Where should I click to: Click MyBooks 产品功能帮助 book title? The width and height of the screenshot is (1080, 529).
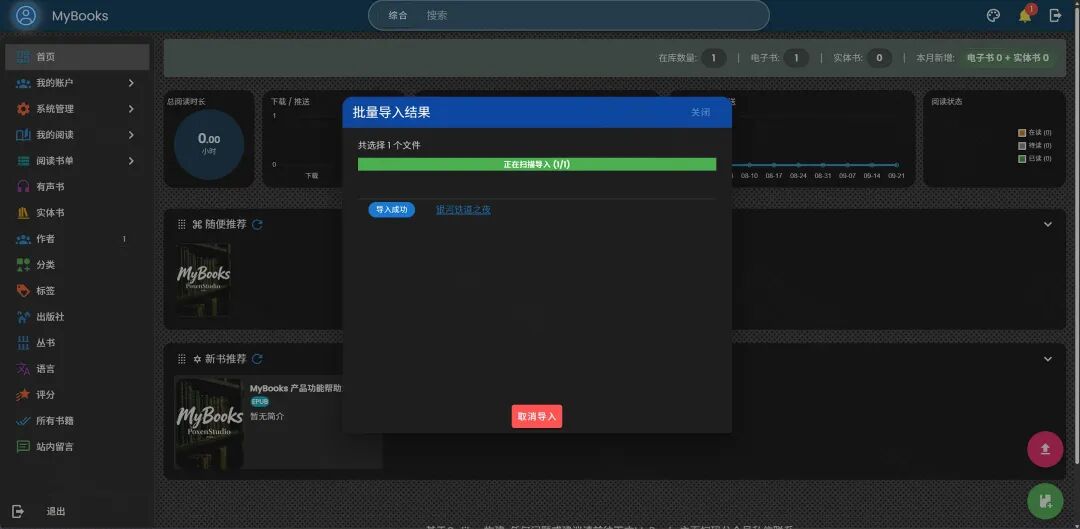click(295, 388)
